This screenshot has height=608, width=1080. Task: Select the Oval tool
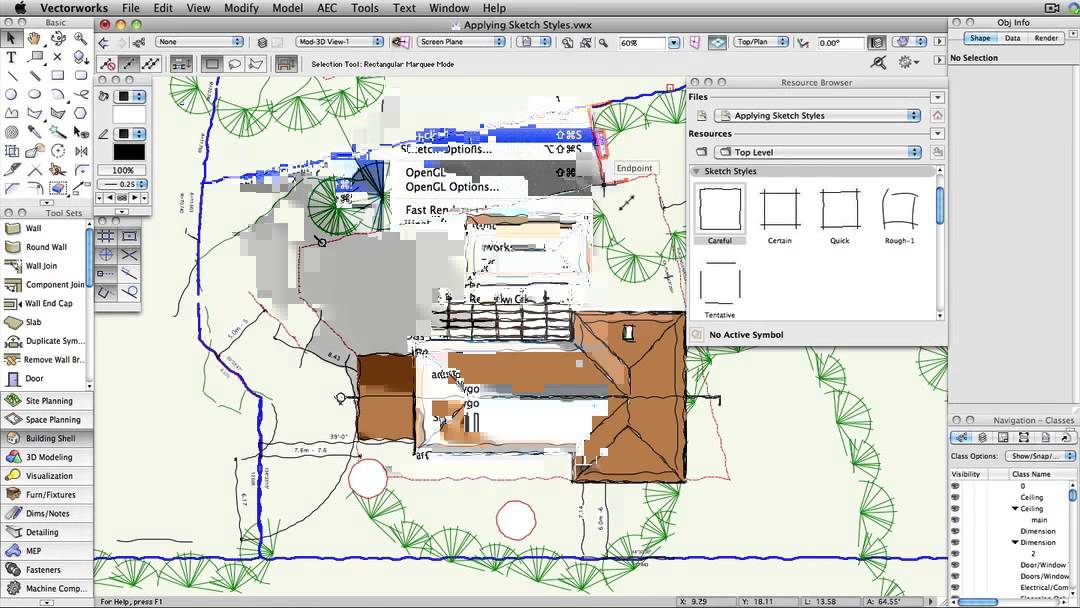tap(34, 94)
